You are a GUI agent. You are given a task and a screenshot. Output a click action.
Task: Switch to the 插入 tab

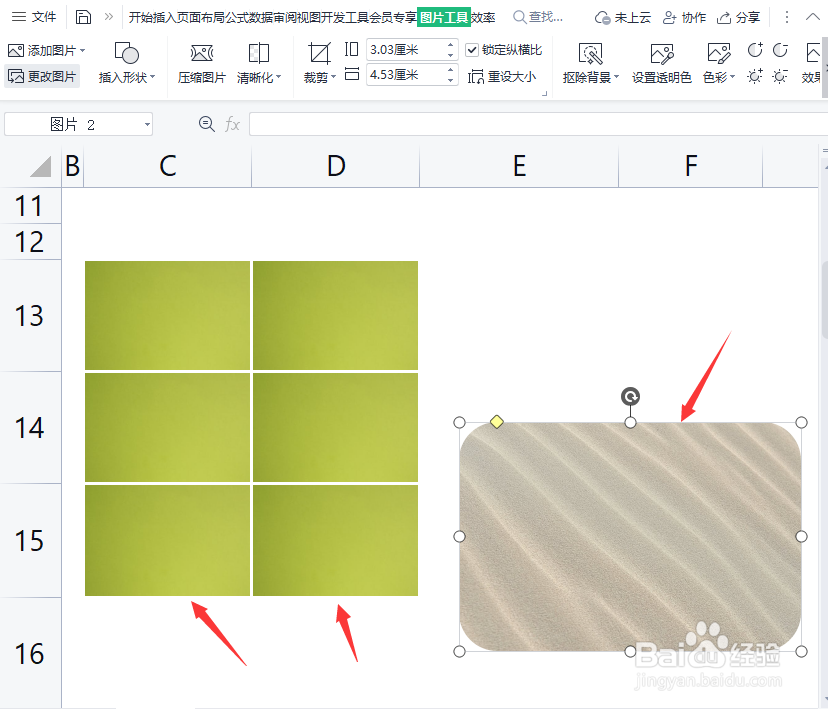[x=165, y=17]
